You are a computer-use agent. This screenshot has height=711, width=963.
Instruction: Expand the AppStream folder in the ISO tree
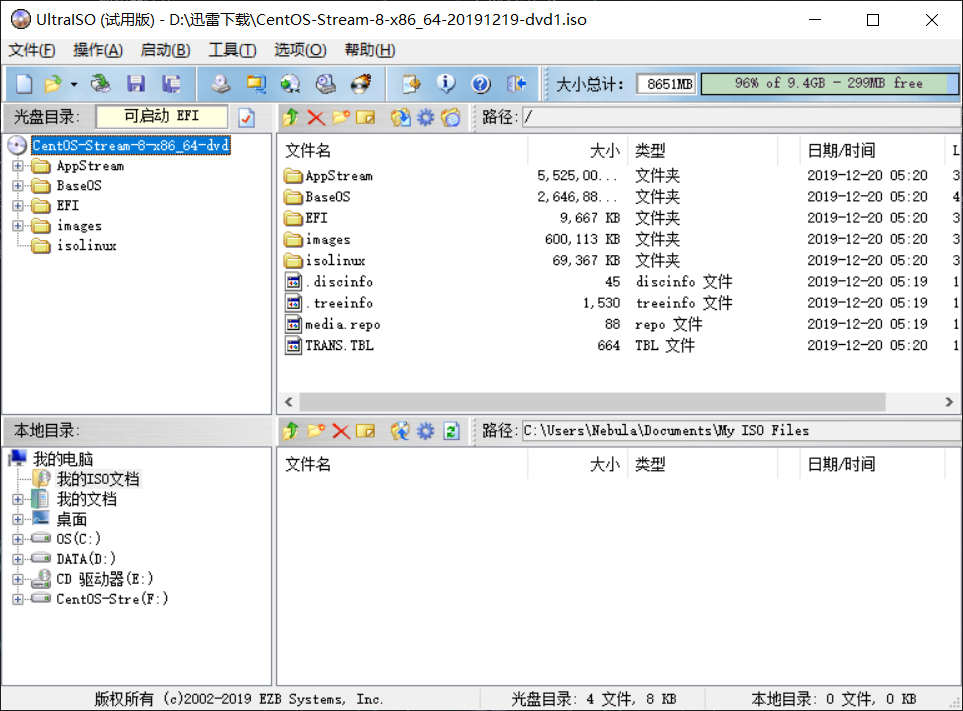click(x=18, y=166)
